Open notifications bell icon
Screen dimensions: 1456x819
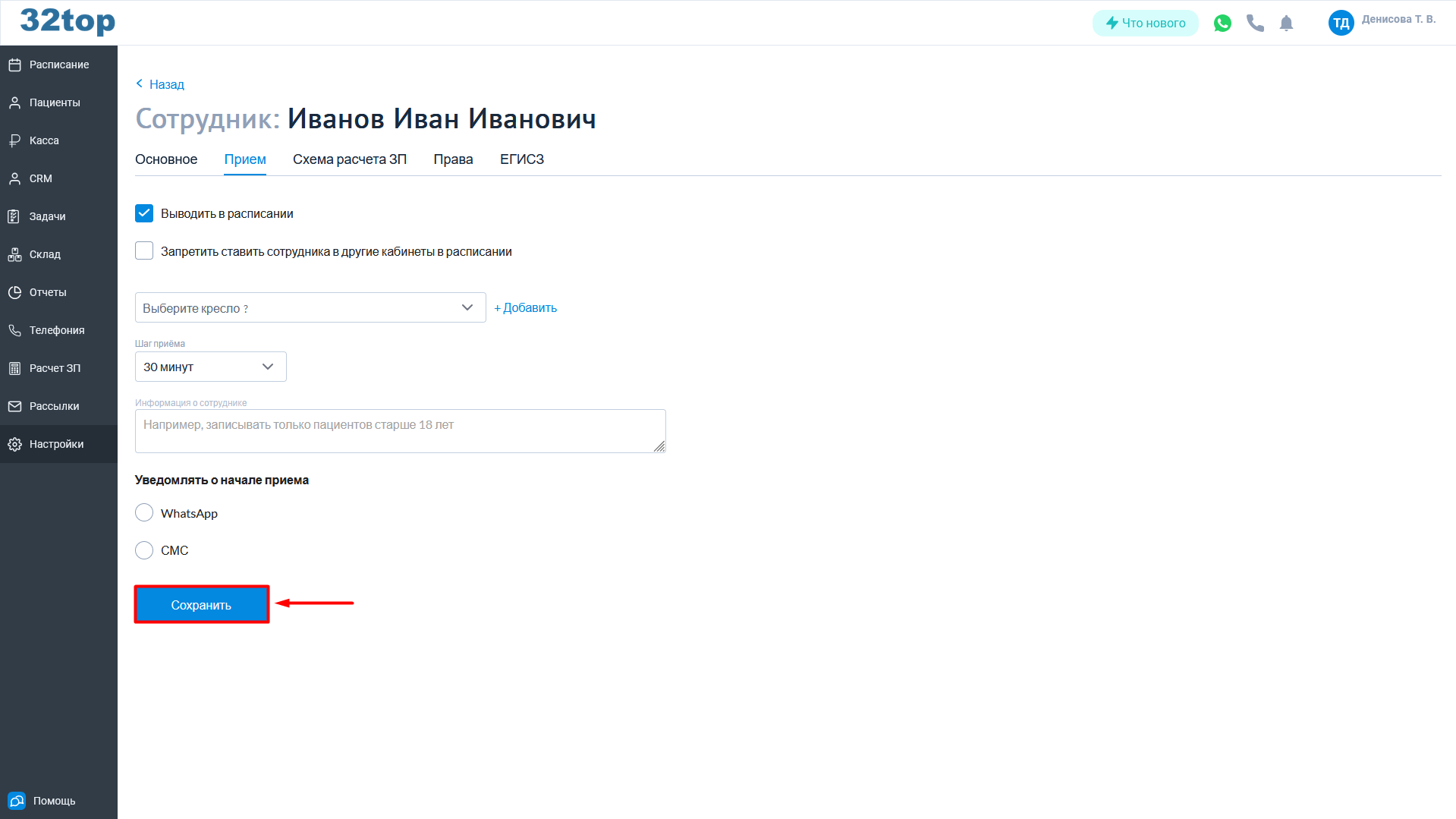[1286, 24]
